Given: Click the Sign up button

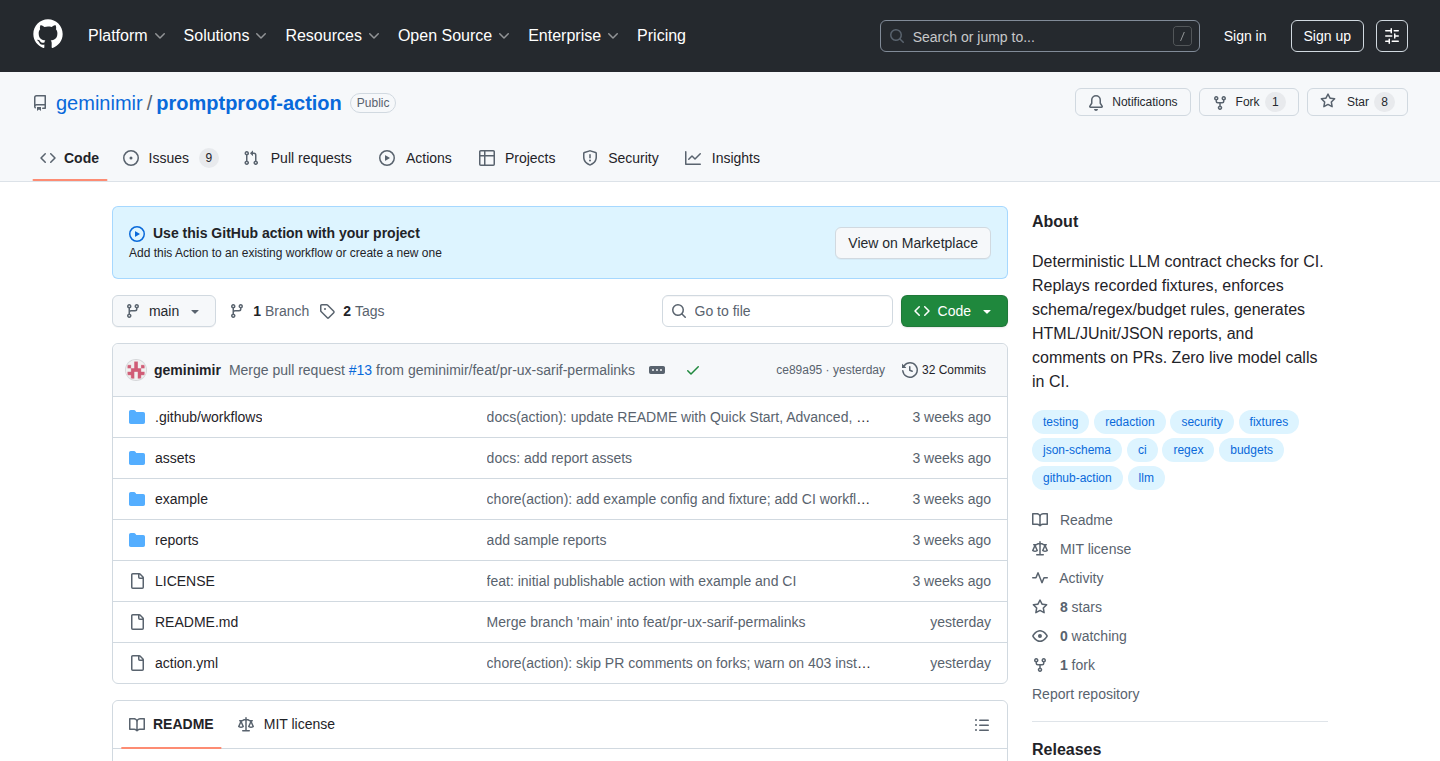Looking at the screenshot, I should (x=1327, y=36).
